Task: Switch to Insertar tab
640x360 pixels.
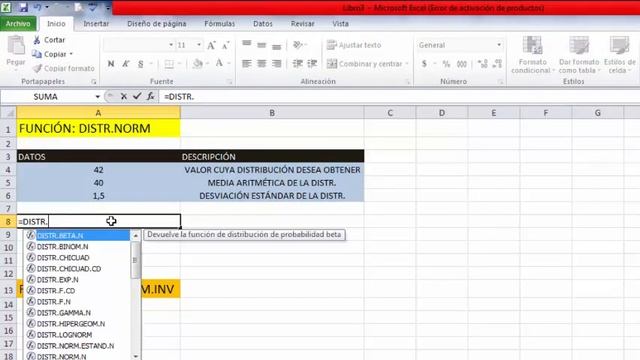Action: point(96,24)
